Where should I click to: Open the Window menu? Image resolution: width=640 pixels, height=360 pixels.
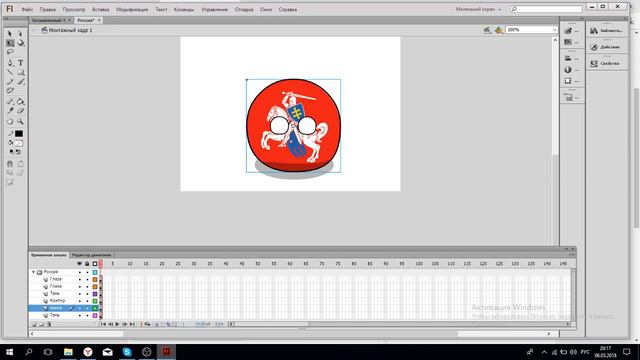pos(266,9)
